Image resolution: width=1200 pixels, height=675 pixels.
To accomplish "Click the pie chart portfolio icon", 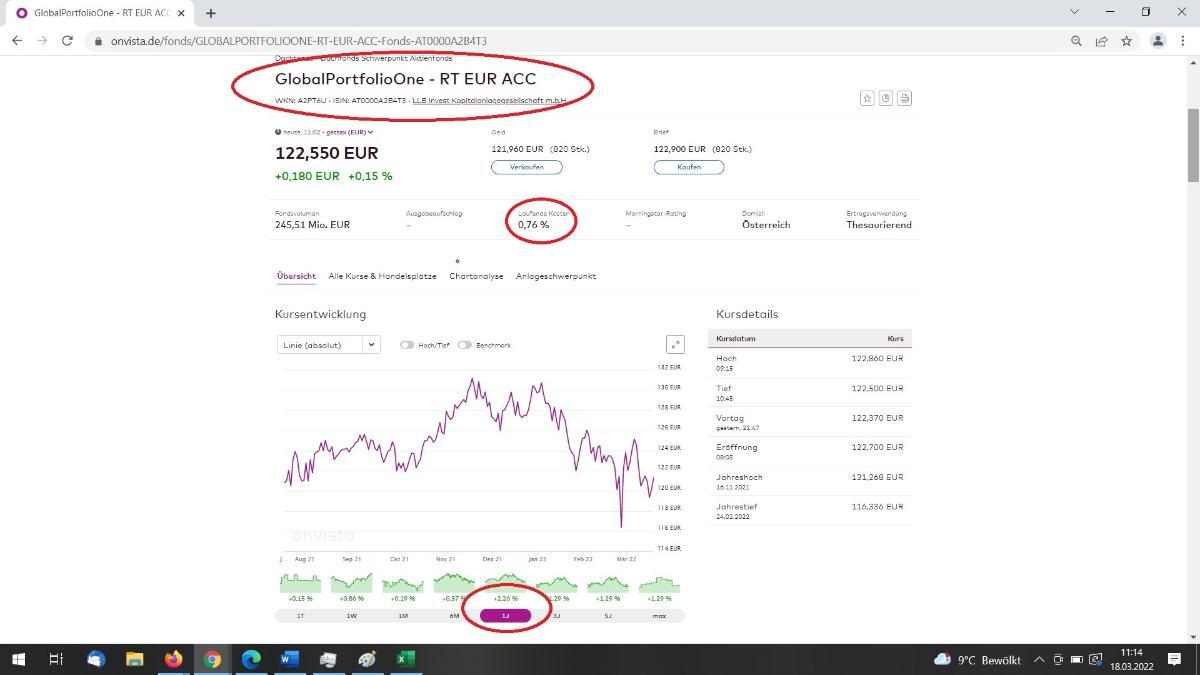I will [886, 98].
